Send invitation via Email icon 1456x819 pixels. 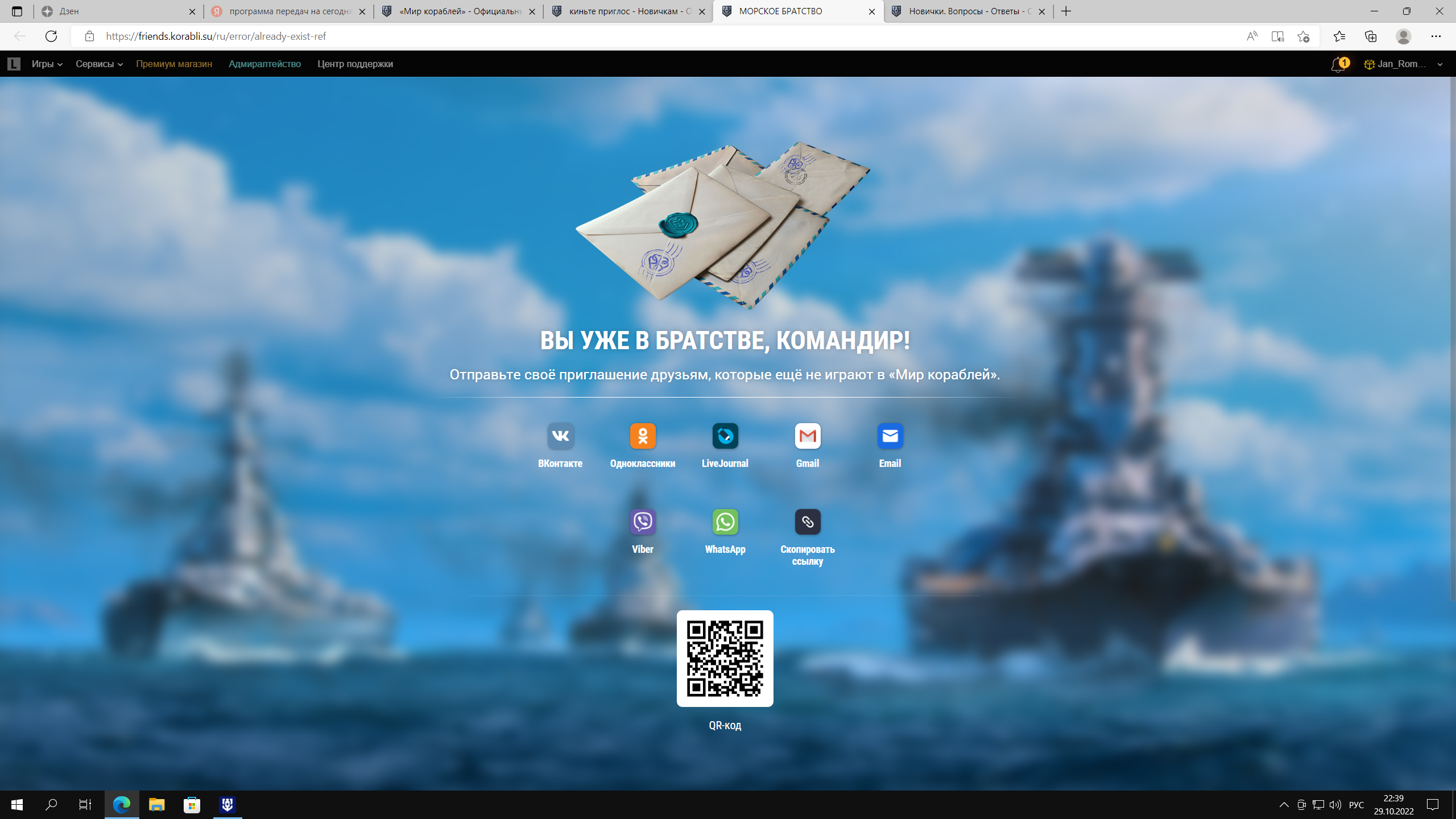click(x=890, y=436)
